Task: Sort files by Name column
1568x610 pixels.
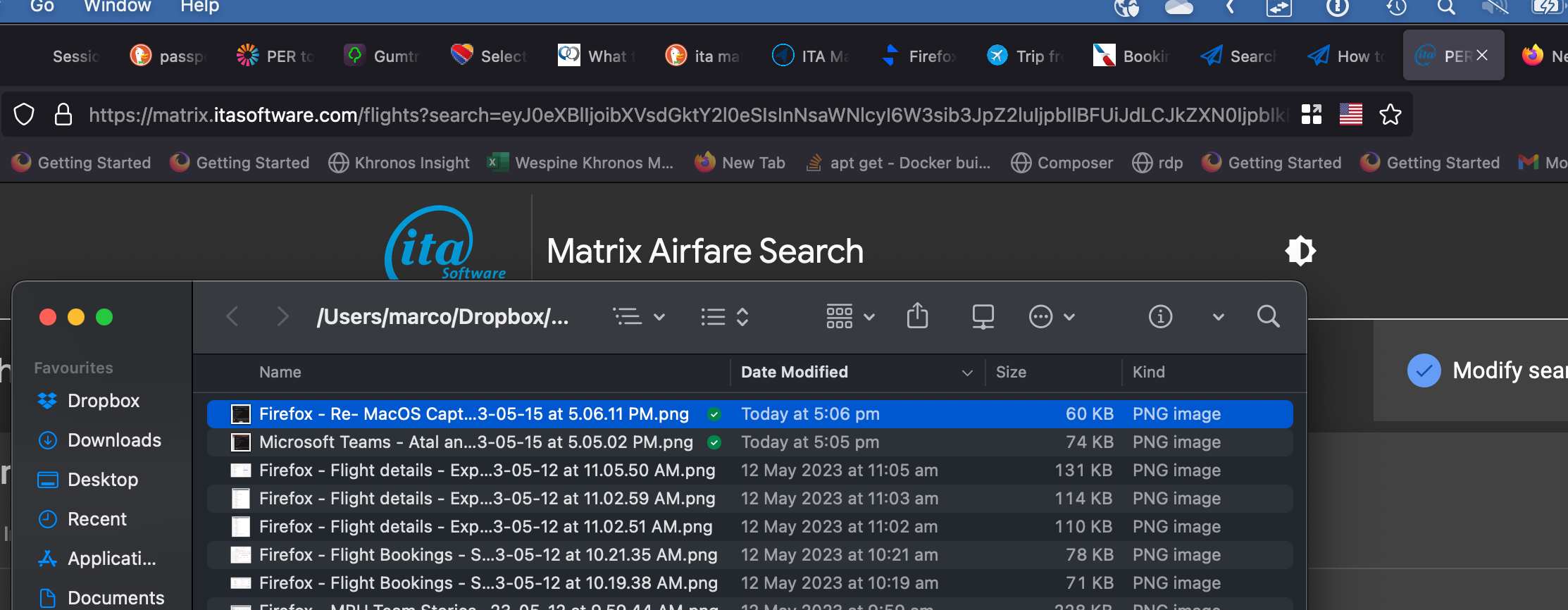Action: tap(280, 372)
